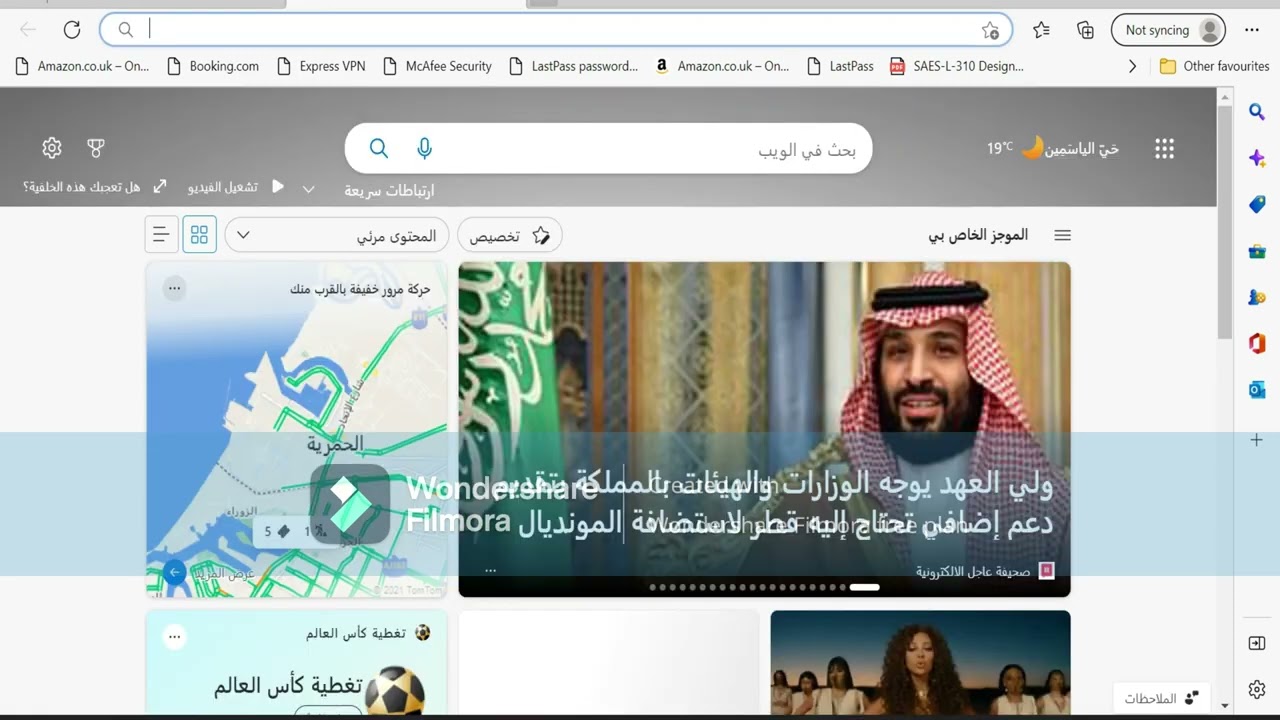Screen dimensions: 1280x720
Task: Expand the quick links chevron
Action: [x=309, y=189]
